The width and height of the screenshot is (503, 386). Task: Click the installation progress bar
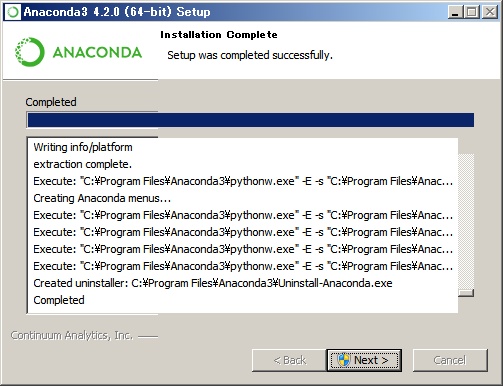[250, 120]
